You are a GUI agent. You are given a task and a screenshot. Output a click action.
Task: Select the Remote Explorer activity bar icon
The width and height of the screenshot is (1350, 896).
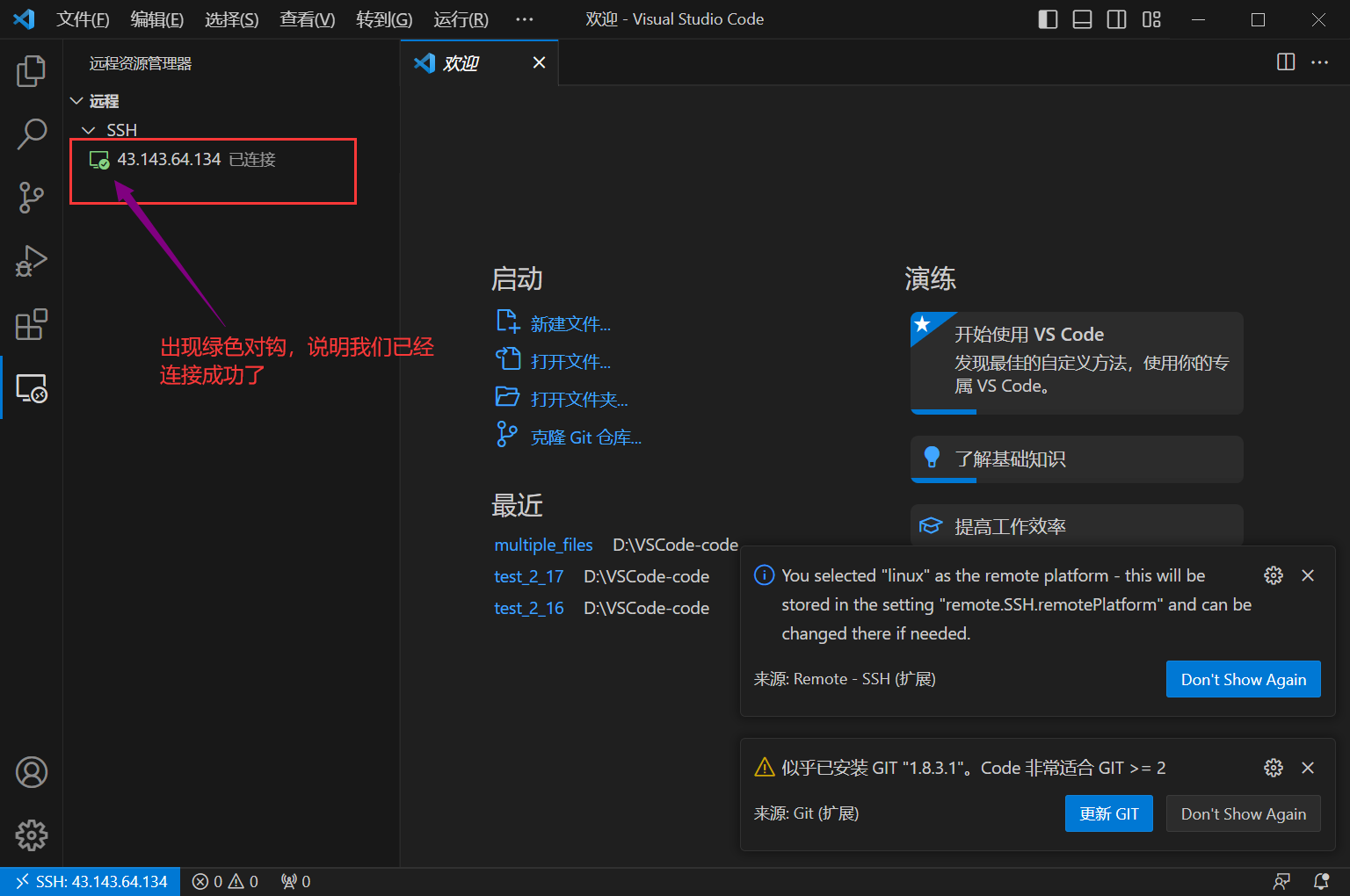[x=32, y=388]
